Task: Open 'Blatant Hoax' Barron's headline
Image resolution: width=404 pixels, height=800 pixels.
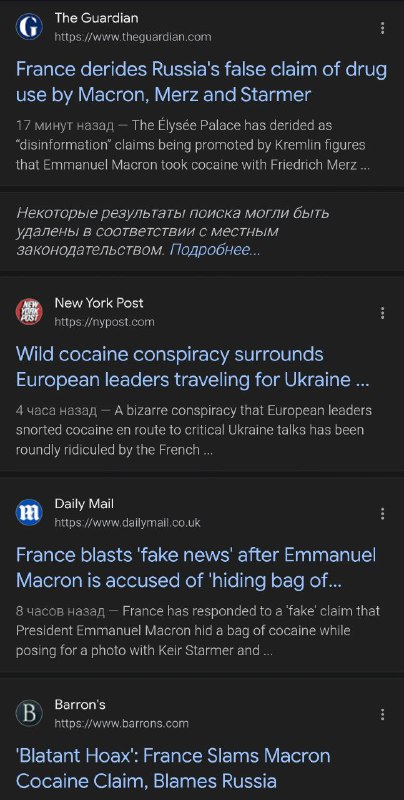Action: tap(173, 768)
